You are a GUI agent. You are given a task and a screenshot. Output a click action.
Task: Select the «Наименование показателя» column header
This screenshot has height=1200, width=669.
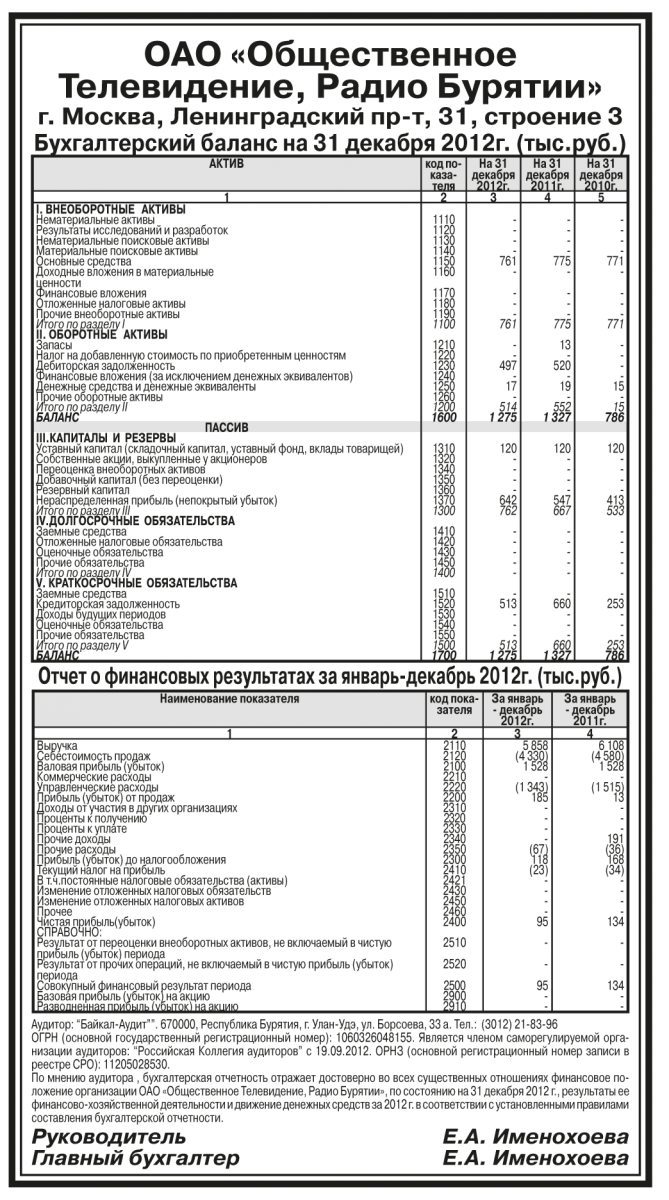pos(229,699)
